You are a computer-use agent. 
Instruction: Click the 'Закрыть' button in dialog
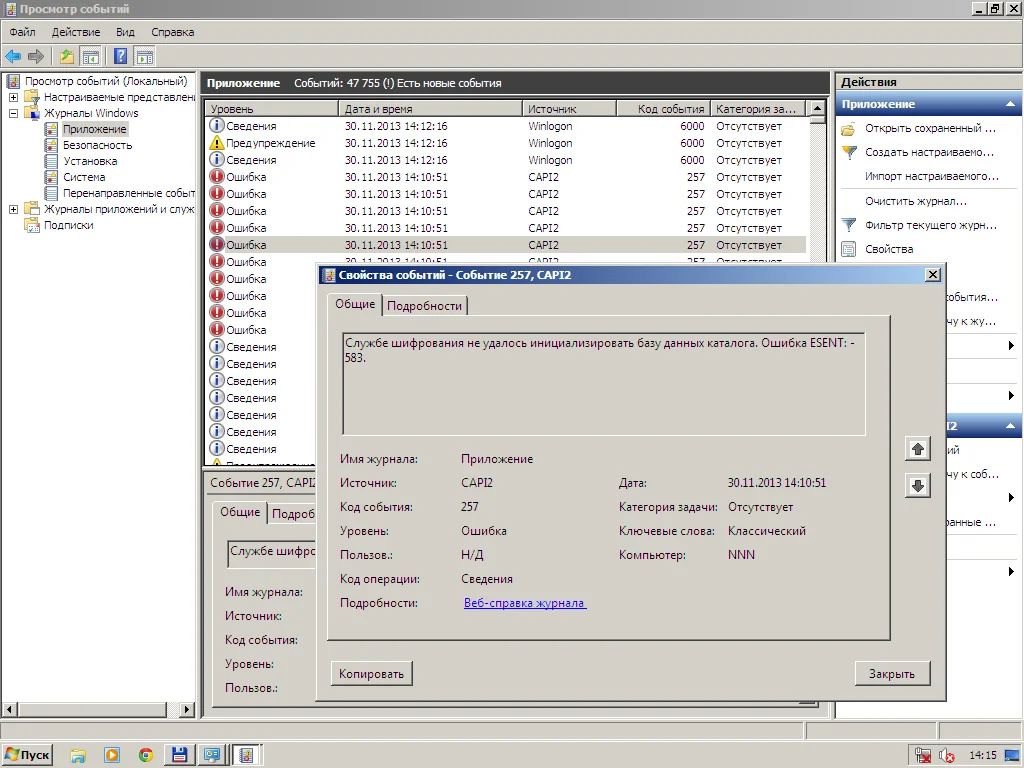click(x=891, y=673)
